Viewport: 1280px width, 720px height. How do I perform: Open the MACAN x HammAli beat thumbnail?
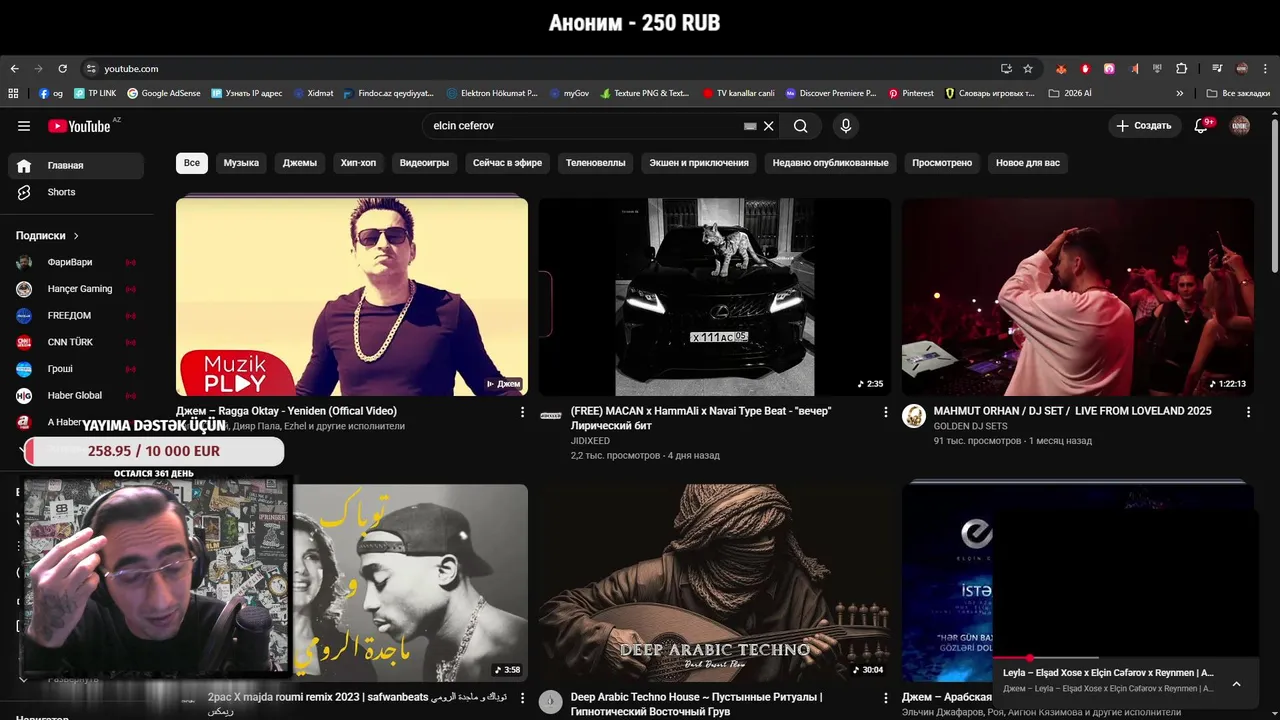pos(714,297)
